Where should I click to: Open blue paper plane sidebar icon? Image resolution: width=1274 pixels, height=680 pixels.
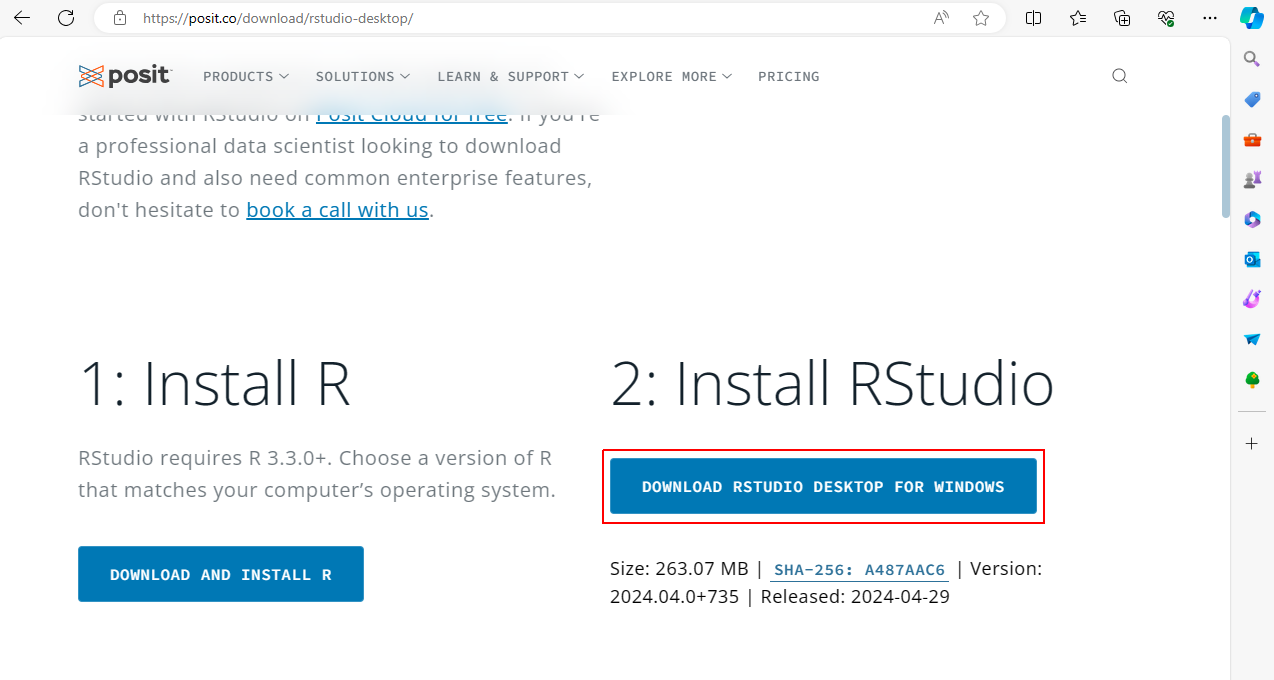1252,339
